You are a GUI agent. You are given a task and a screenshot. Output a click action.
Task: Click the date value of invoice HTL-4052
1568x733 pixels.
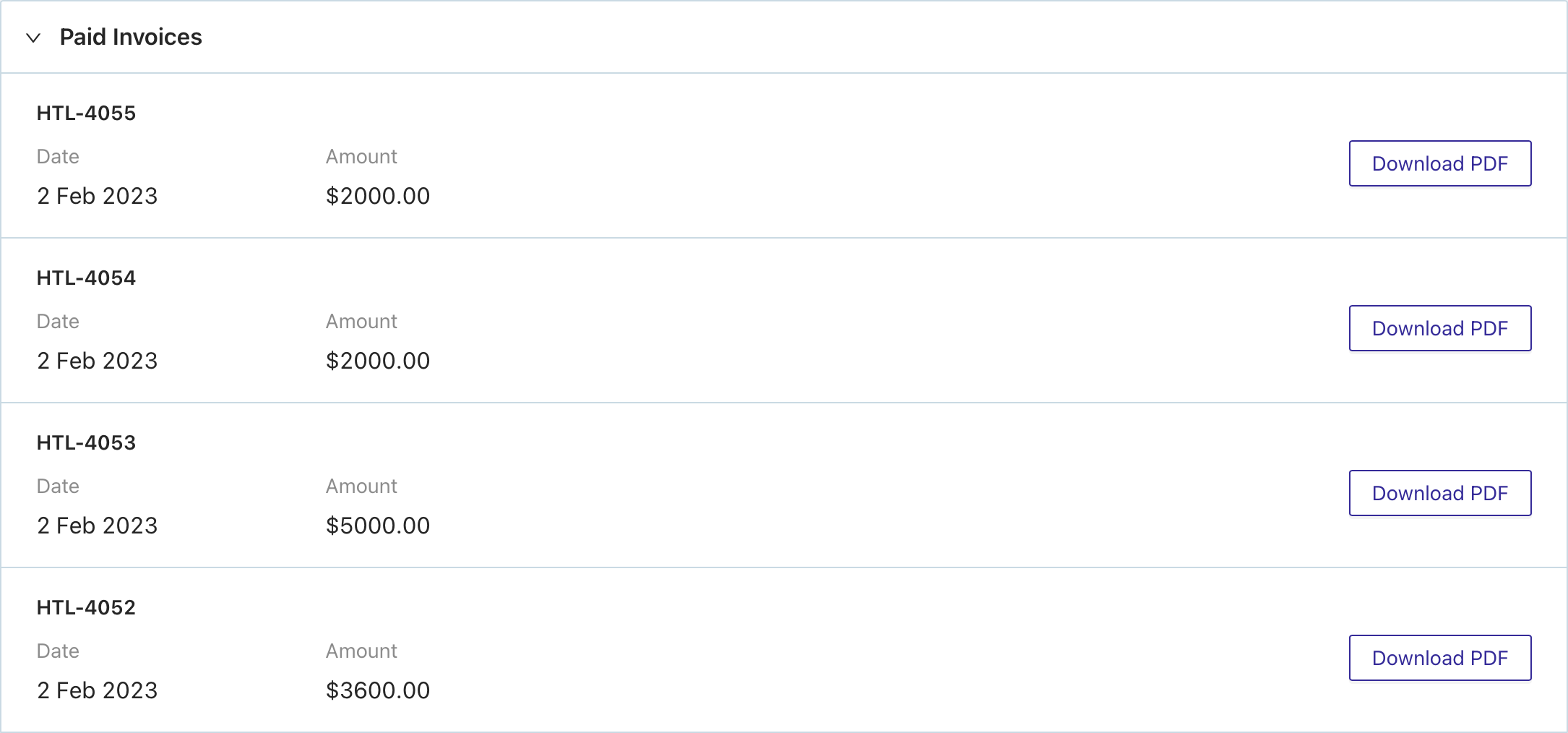tap(98, 690)
